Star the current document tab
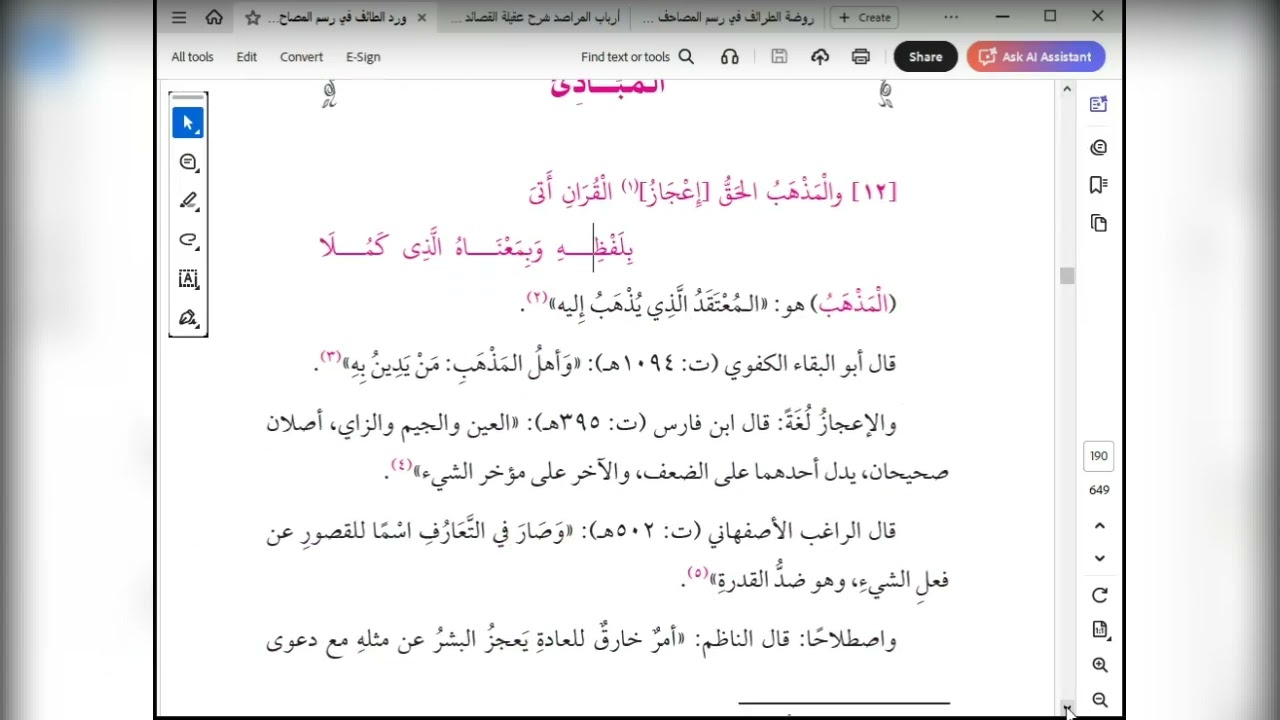This screenshot has height=720, width=1280. pyautogui.click(x=253, y=17)
